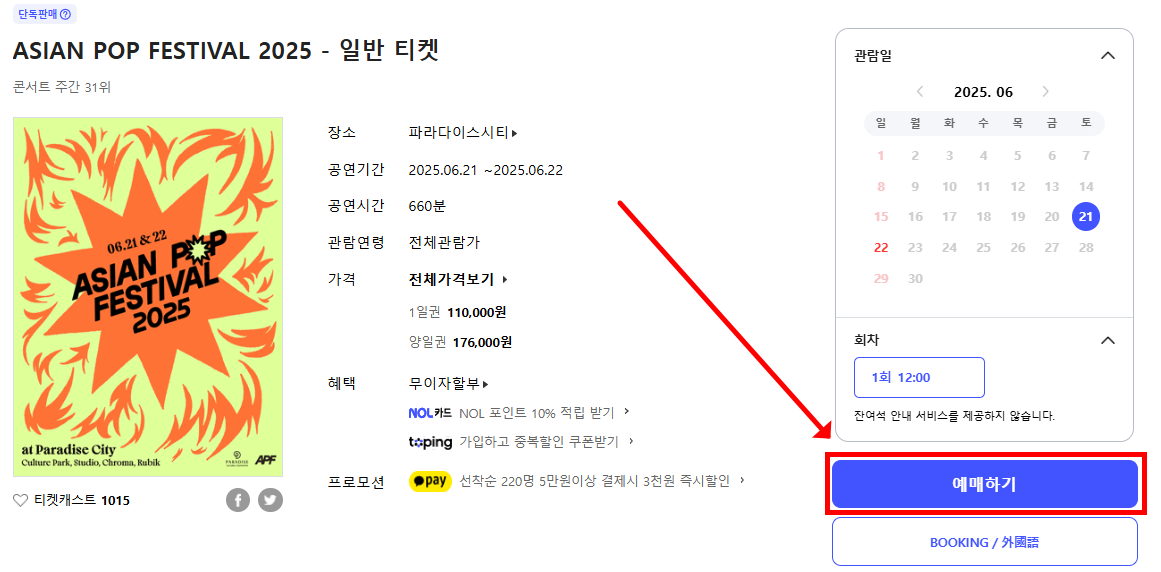Click the NOL 카드 logo
1161x572 pixels.
pos(430,413)
